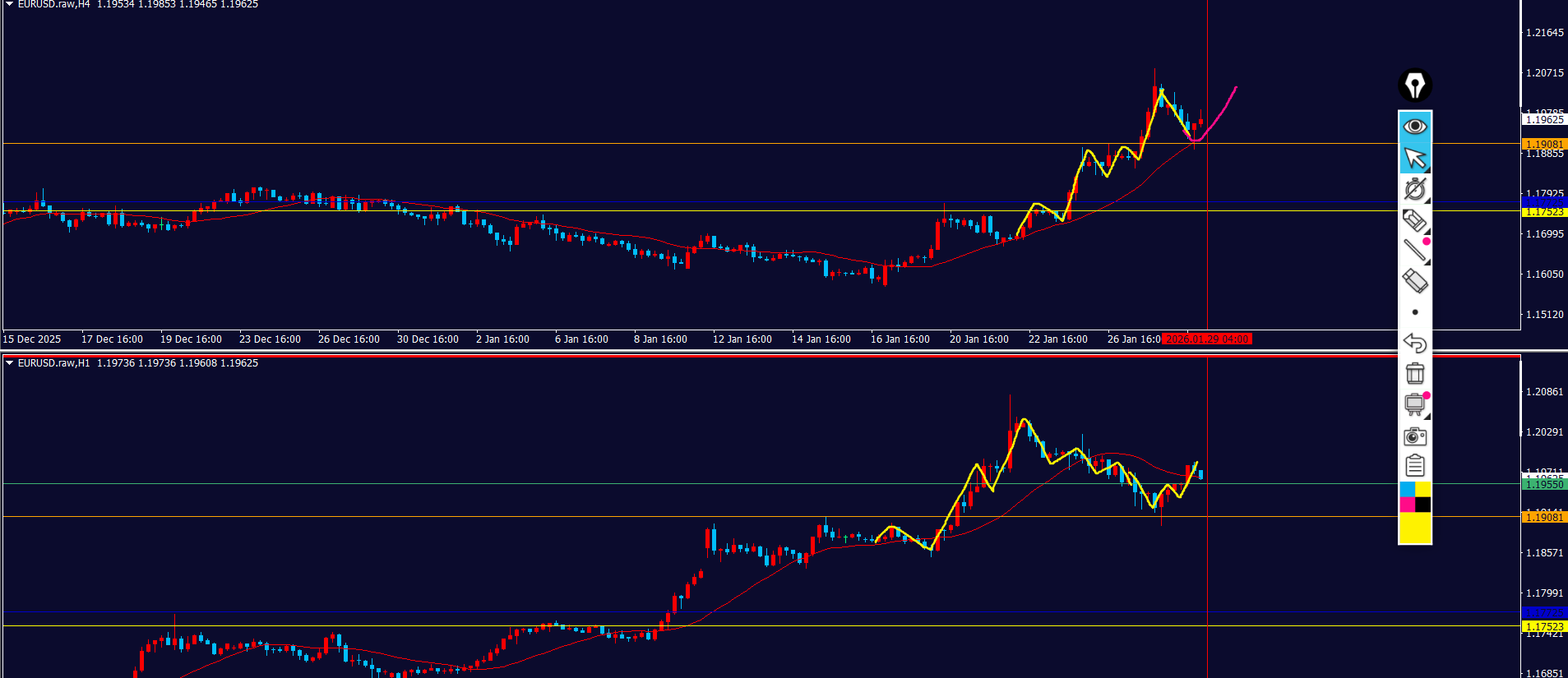
Task: Click the trash can to clear drawings
Action: (x=1414, y=373)
